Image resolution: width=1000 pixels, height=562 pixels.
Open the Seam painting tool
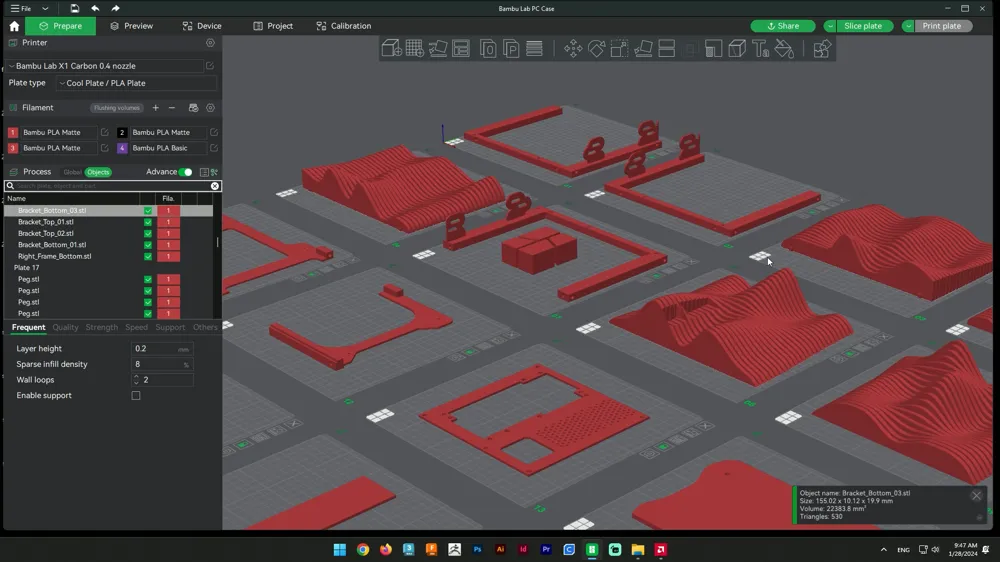(x=737, y=48)
